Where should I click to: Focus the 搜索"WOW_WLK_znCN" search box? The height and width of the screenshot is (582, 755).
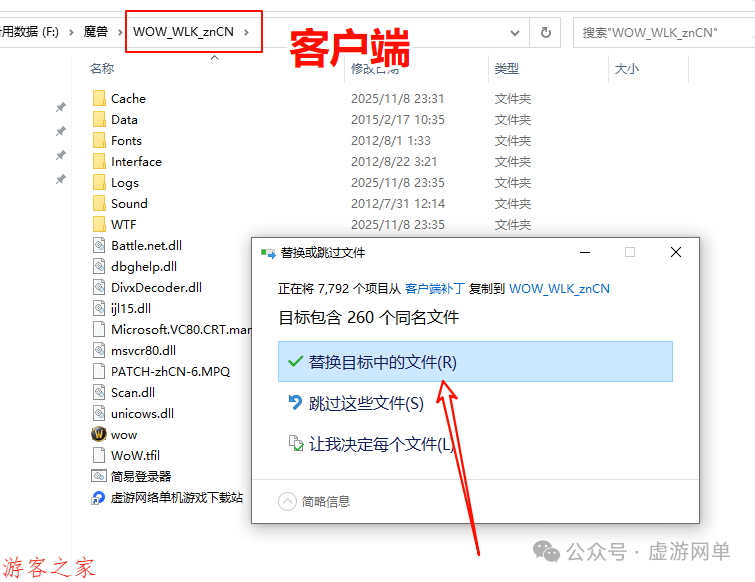click(664, 33)
